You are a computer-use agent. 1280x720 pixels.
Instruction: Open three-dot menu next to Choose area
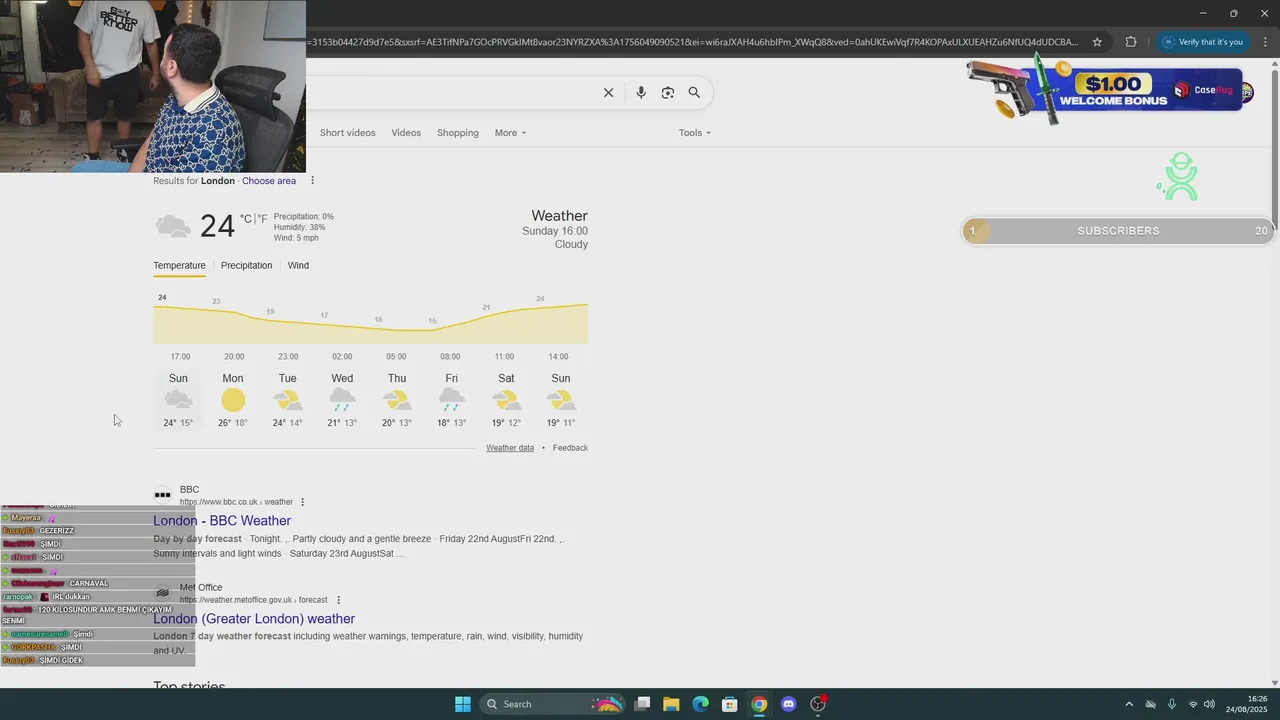312,181
